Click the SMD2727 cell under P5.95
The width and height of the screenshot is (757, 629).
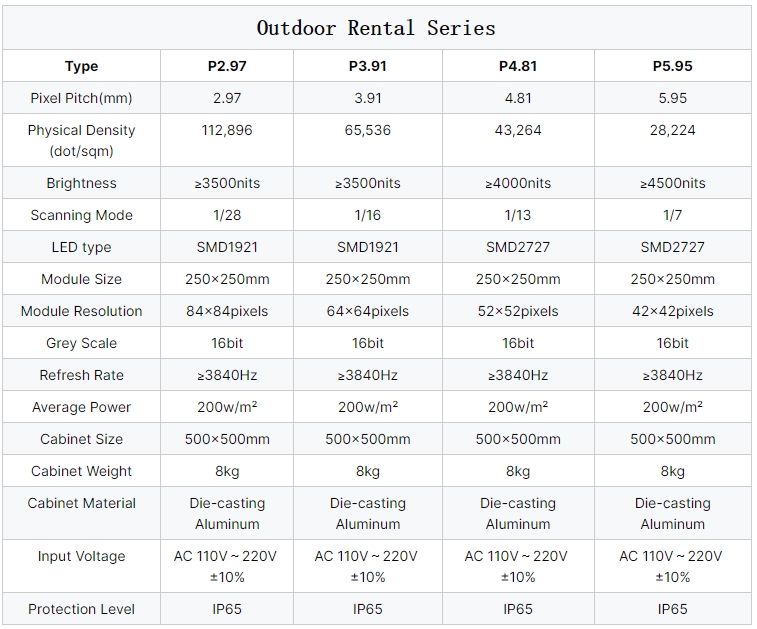click(672, 247)
